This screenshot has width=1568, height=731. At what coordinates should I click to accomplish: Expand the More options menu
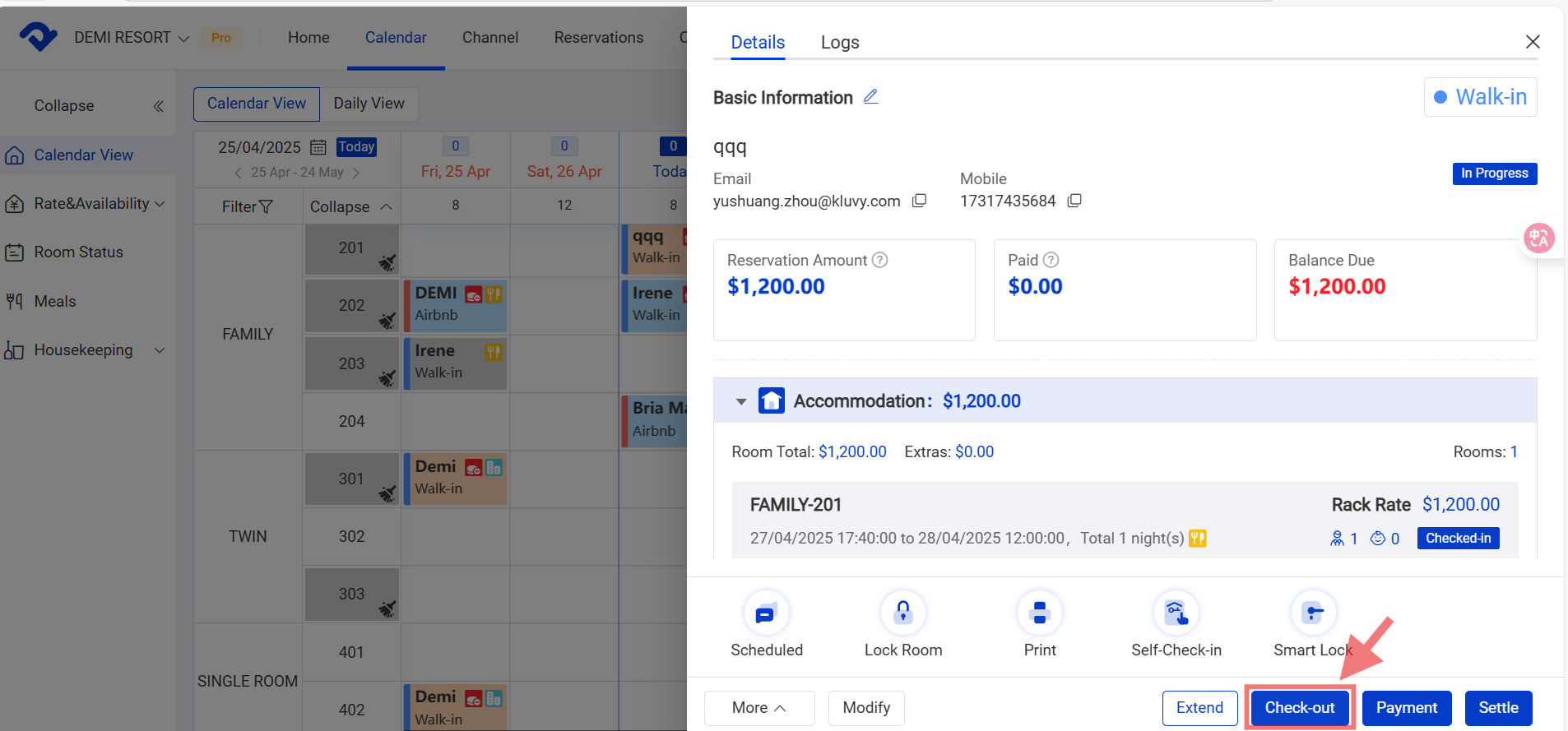point(758,708)
